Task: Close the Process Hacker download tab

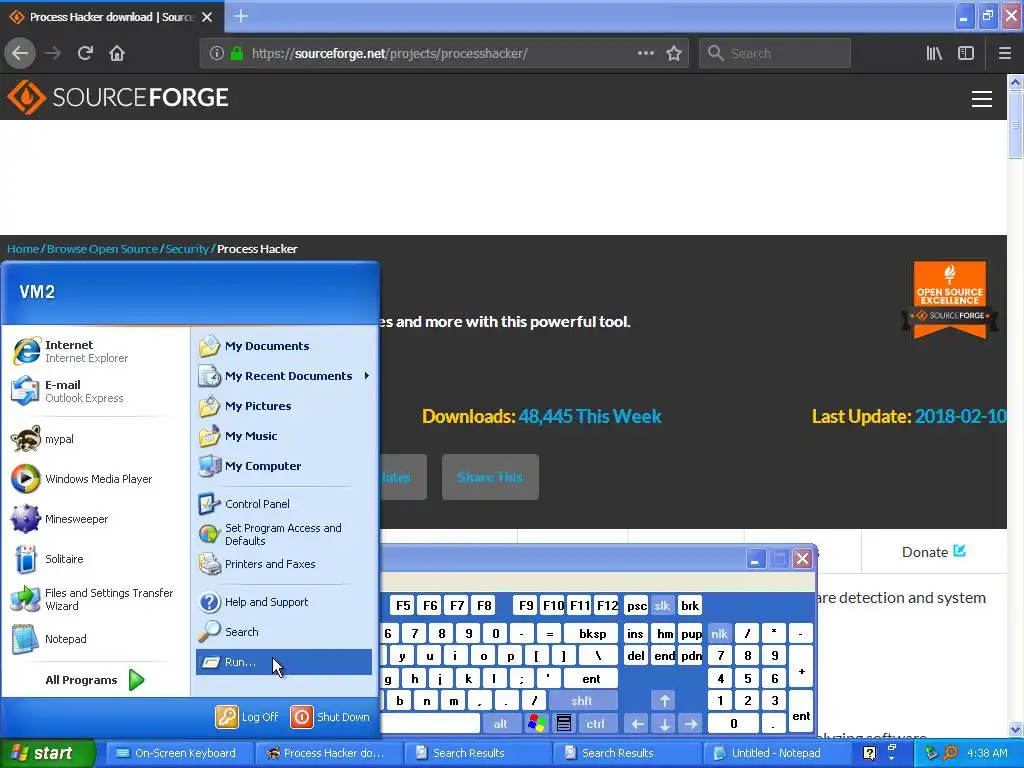Action: 207,17
